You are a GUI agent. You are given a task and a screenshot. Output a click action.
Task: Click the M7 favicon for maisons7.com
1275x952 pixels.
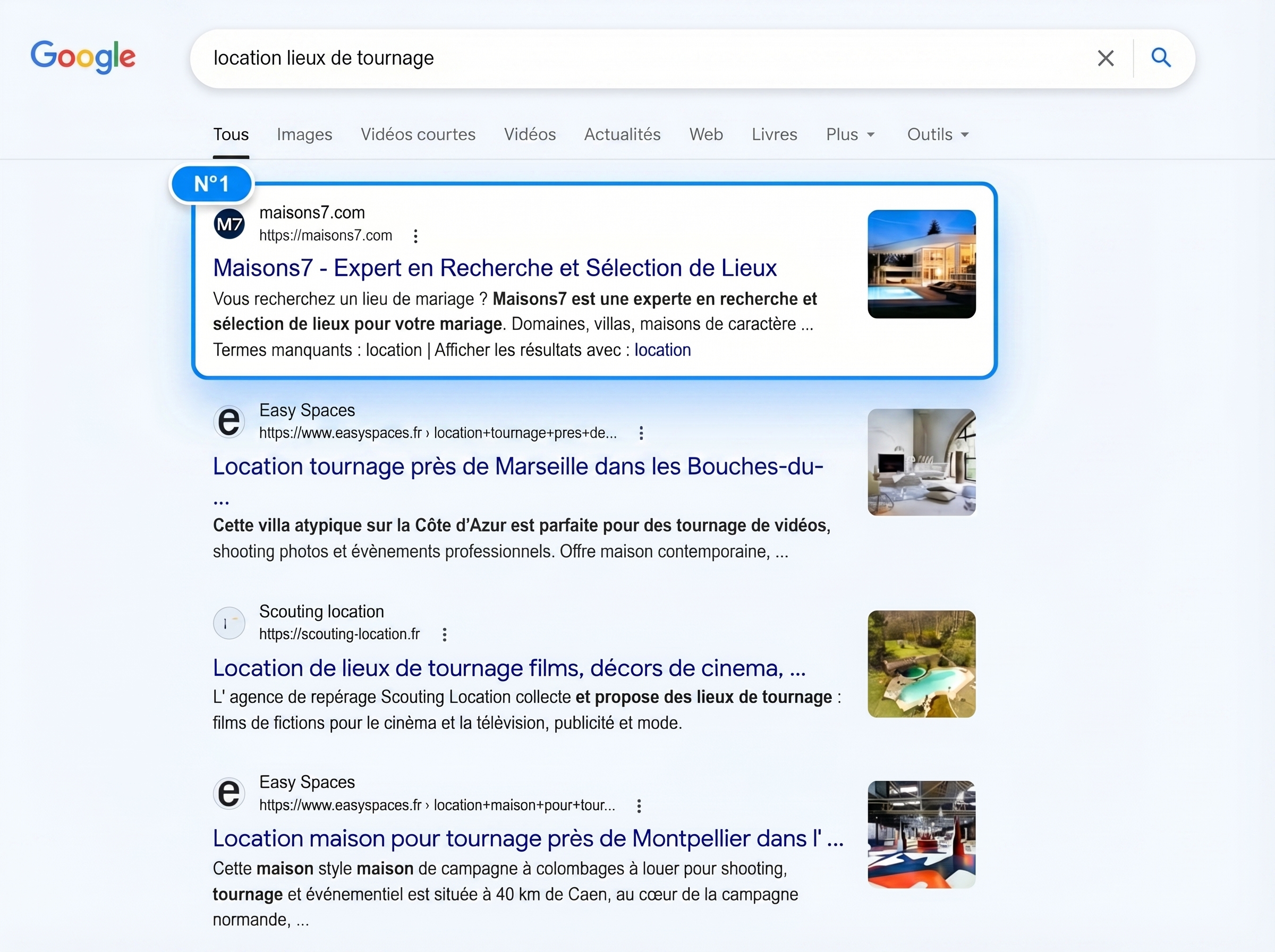coord(229,224)
